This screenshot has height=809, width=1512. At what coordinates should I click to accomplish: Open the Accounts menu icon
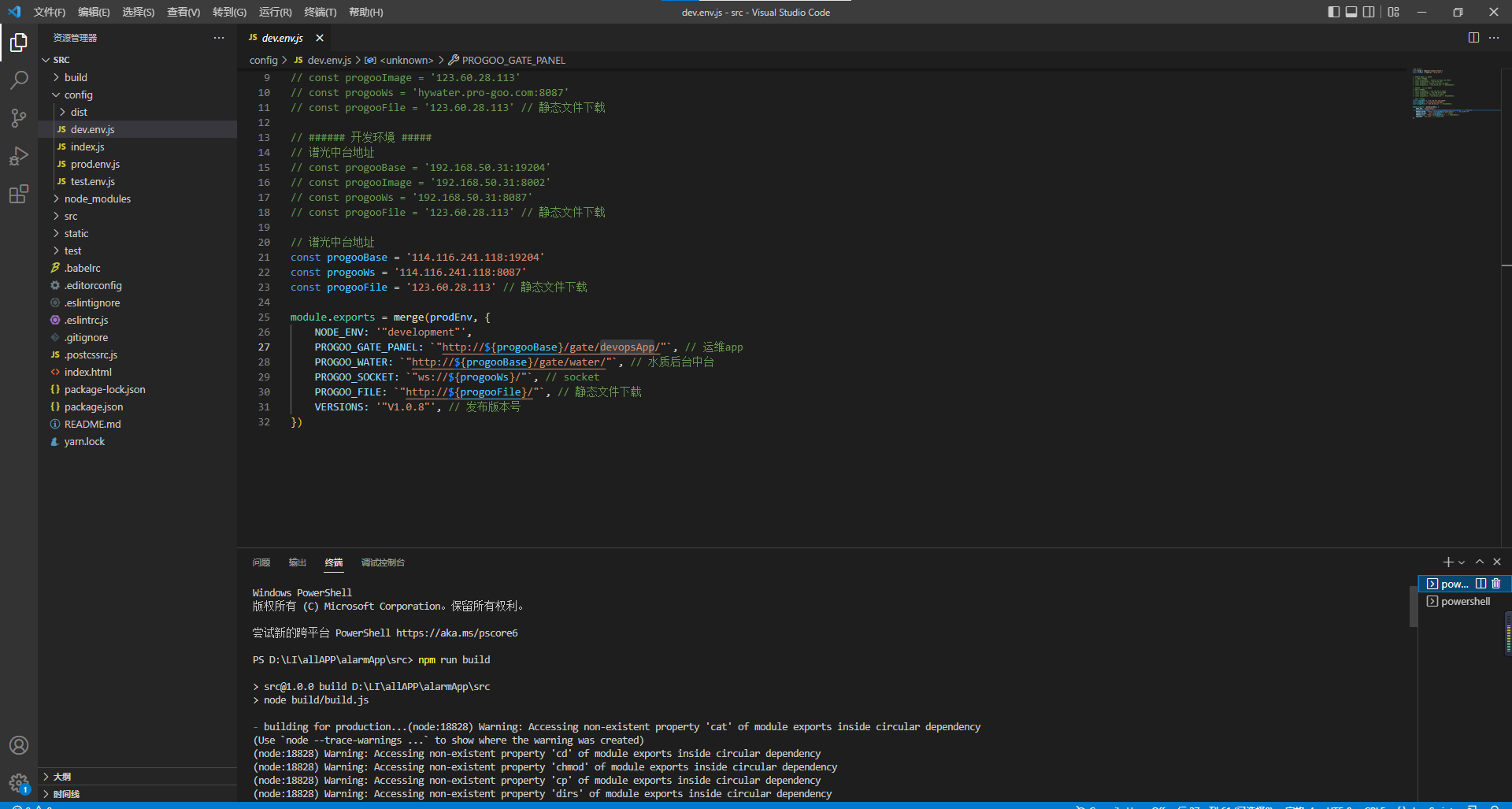[19, 745]
